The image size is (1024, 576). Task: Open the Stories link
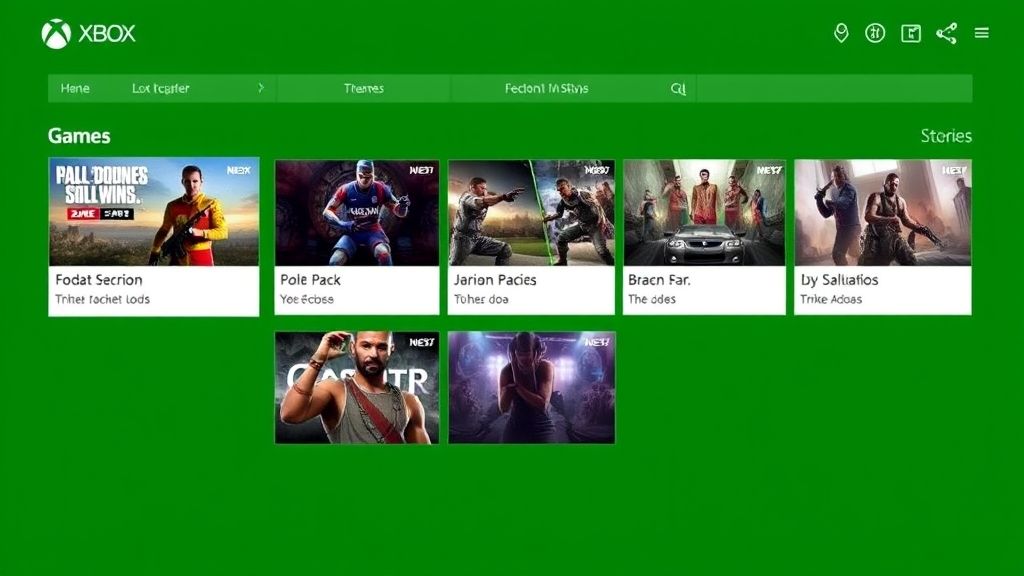tap(946, 135)
